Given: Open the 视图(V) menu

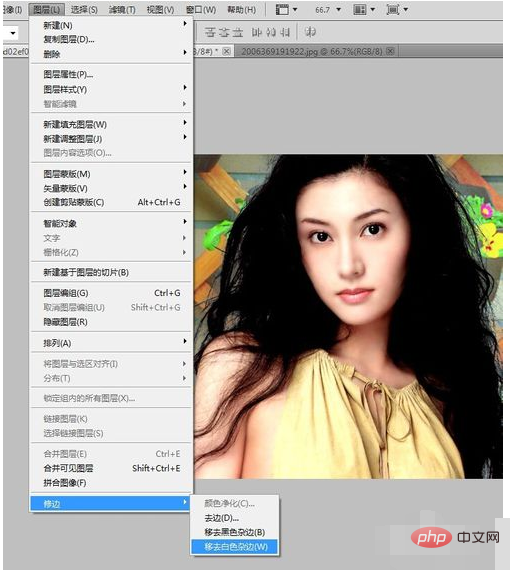Looking at the screenshot, I should click(160, 9).
